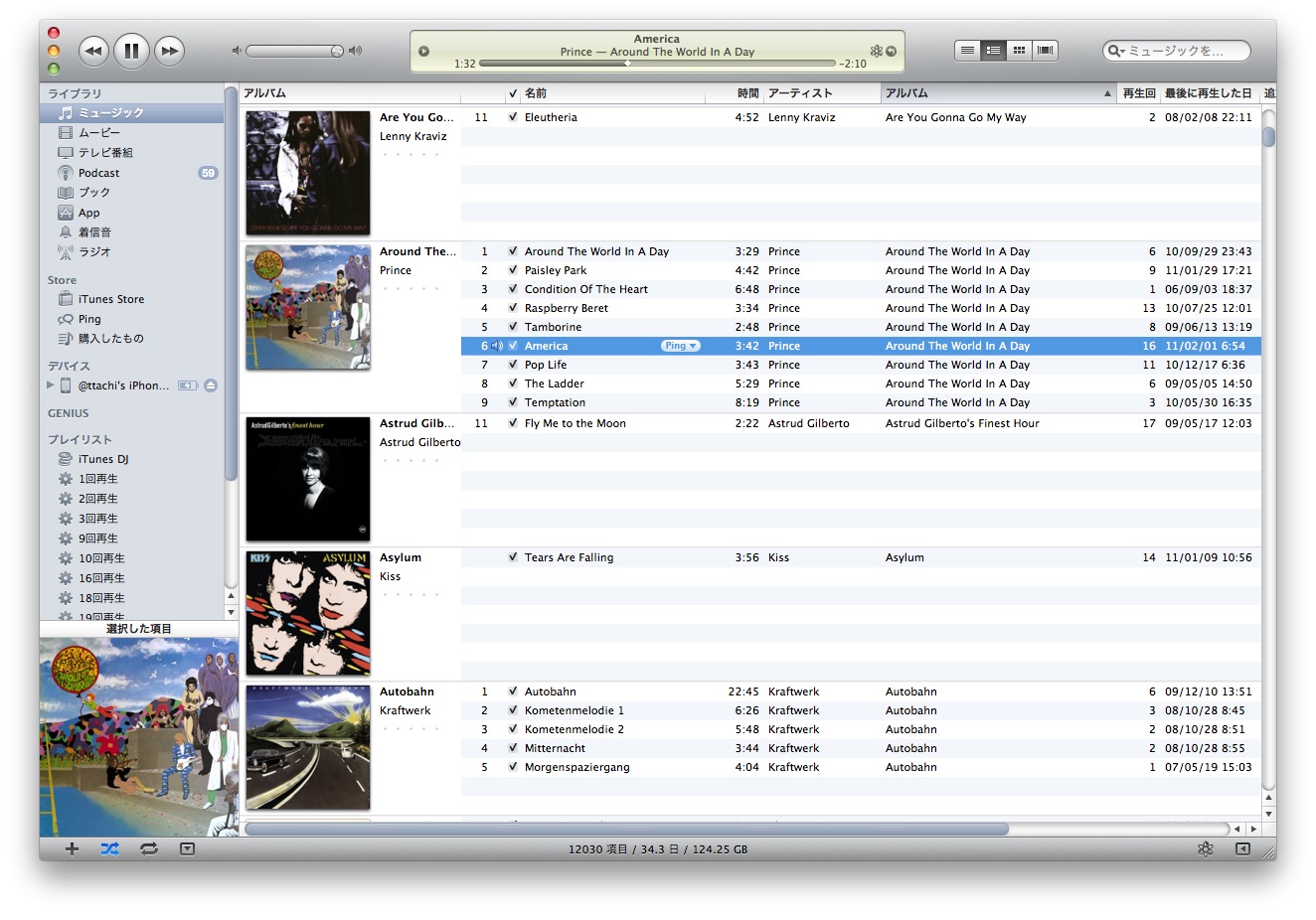Pause the currently playing song
The image size is (1316, 920).
click(131, 51)
